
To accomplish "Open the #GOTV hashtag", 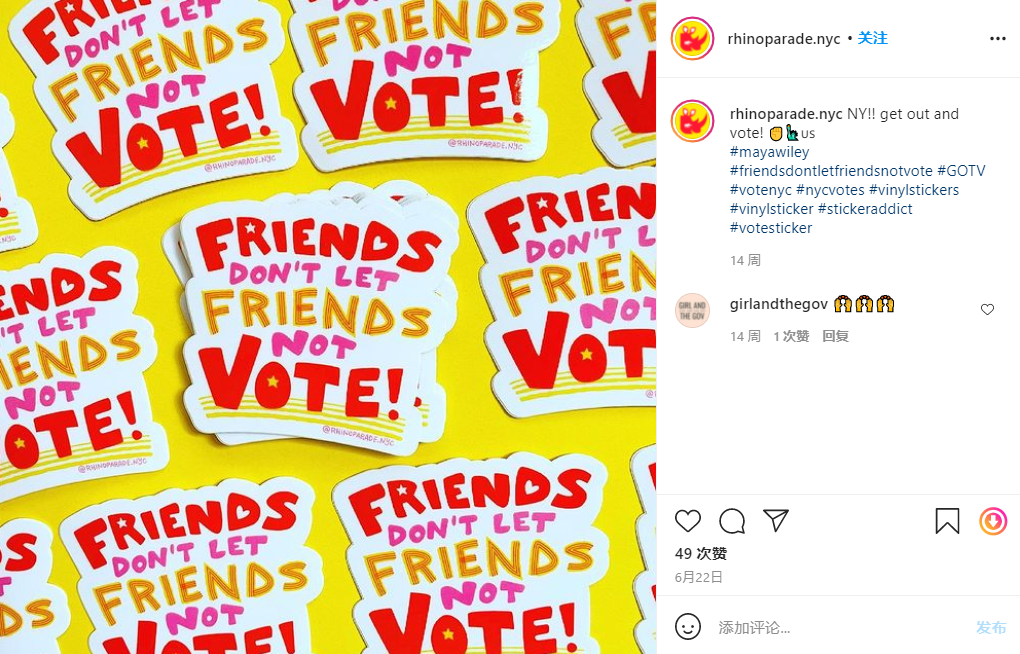I will pos(961,171).
